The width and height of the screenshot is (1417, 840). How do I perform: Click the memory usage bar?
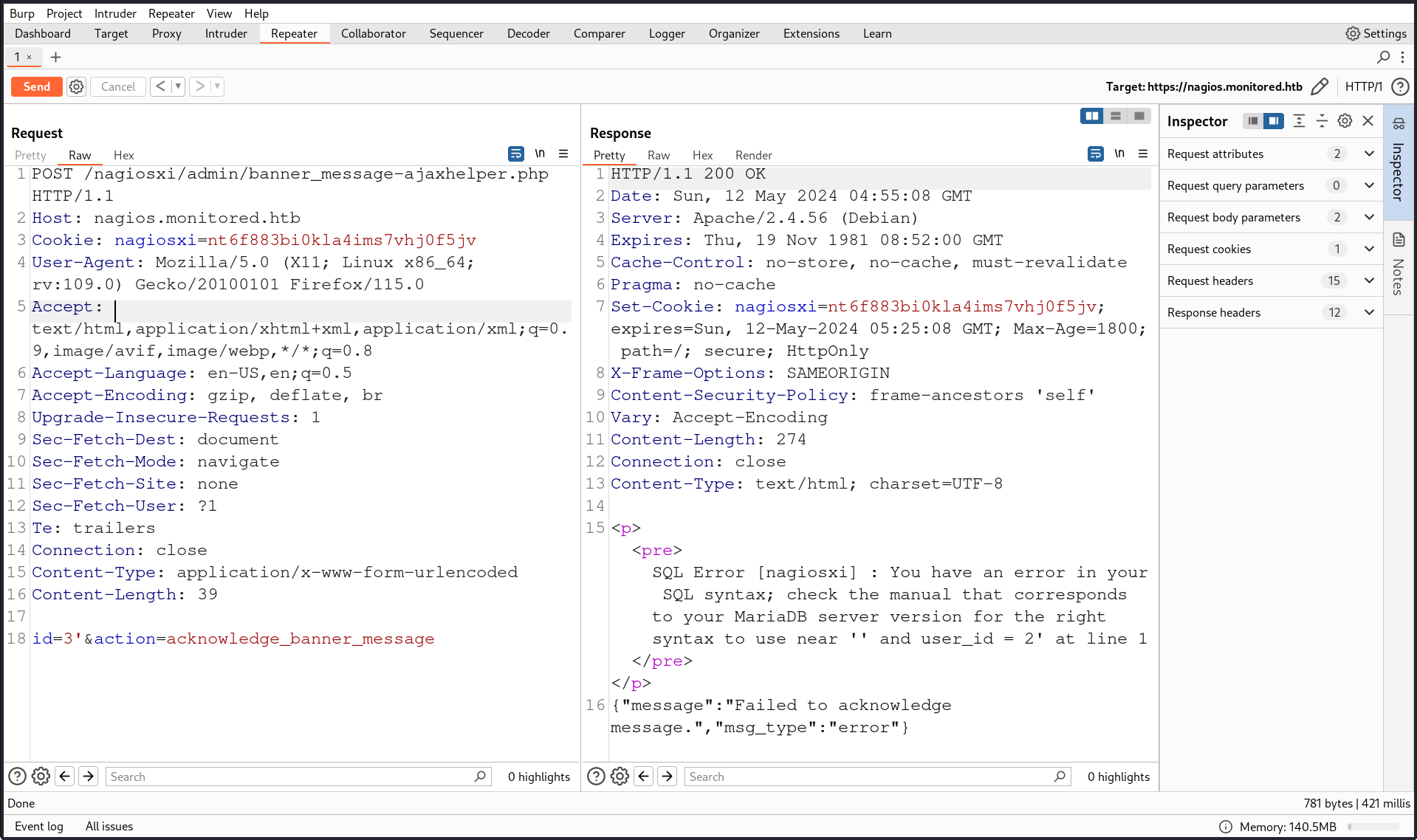1373,827
